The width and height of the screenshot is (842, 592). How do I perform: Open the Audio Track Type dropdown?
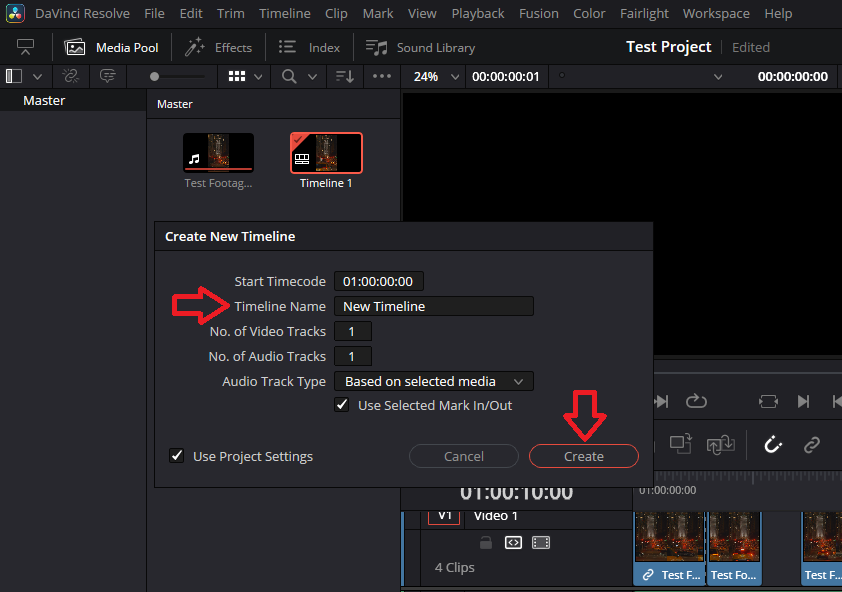point(433,381)
